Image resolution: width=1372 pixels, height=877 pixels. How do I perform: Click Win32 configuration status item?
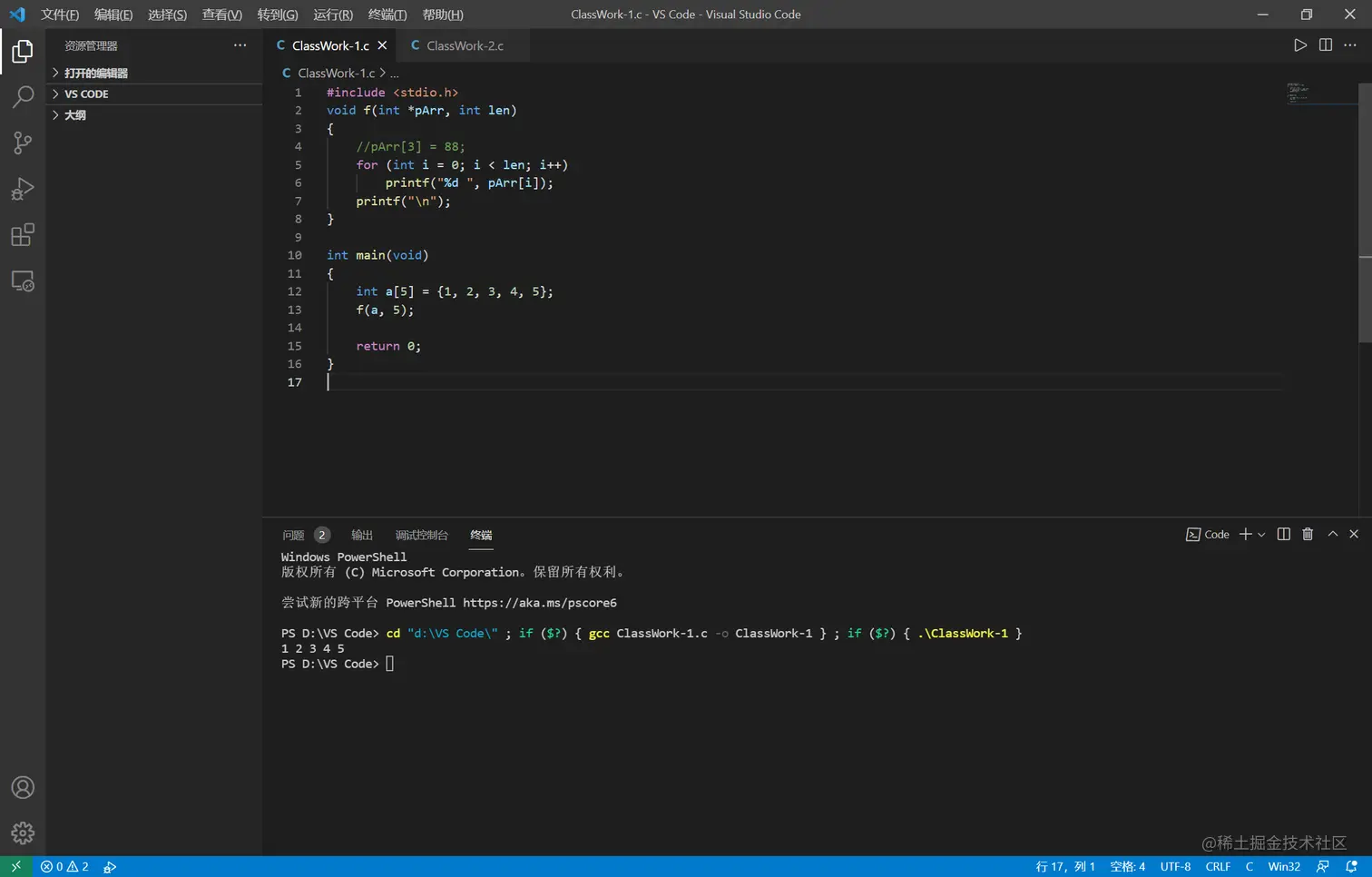pyautogui.click(x=1284, y=866)
